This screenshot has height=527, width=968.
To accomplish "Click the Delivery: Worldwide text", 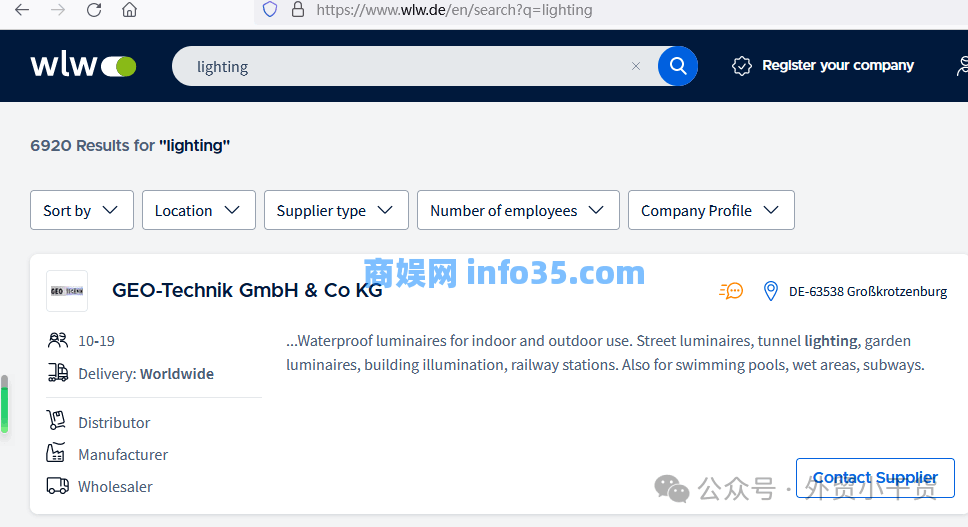I will point(146,373).
